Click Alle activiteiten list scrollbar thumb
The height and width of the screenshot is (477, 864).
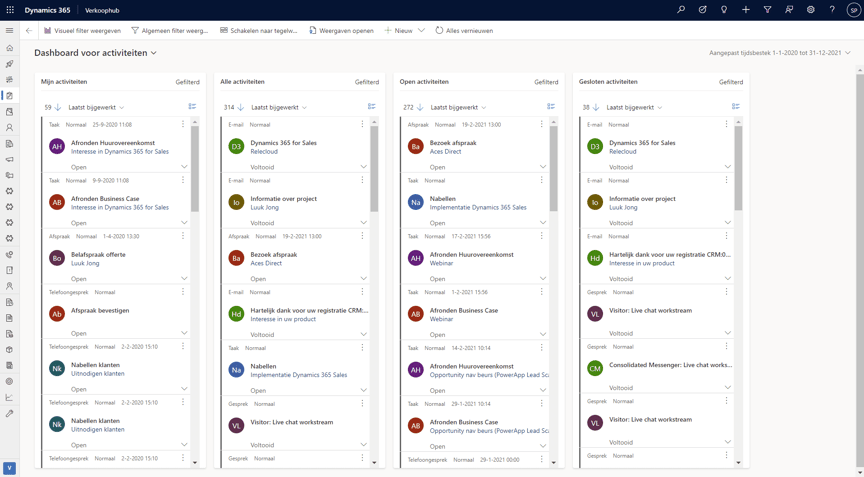coord(374,169)
